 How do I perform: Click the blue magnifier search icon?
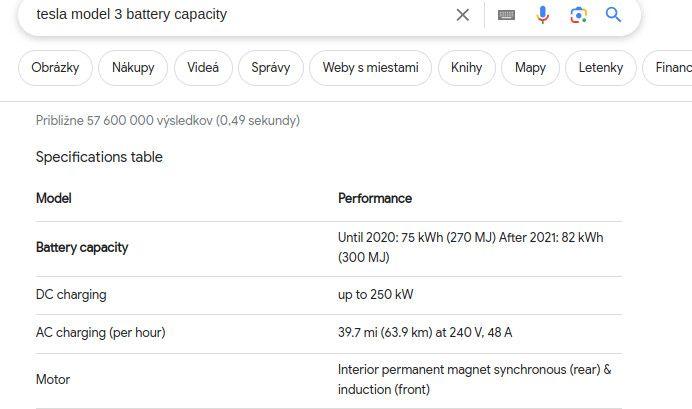click(614, 15)
